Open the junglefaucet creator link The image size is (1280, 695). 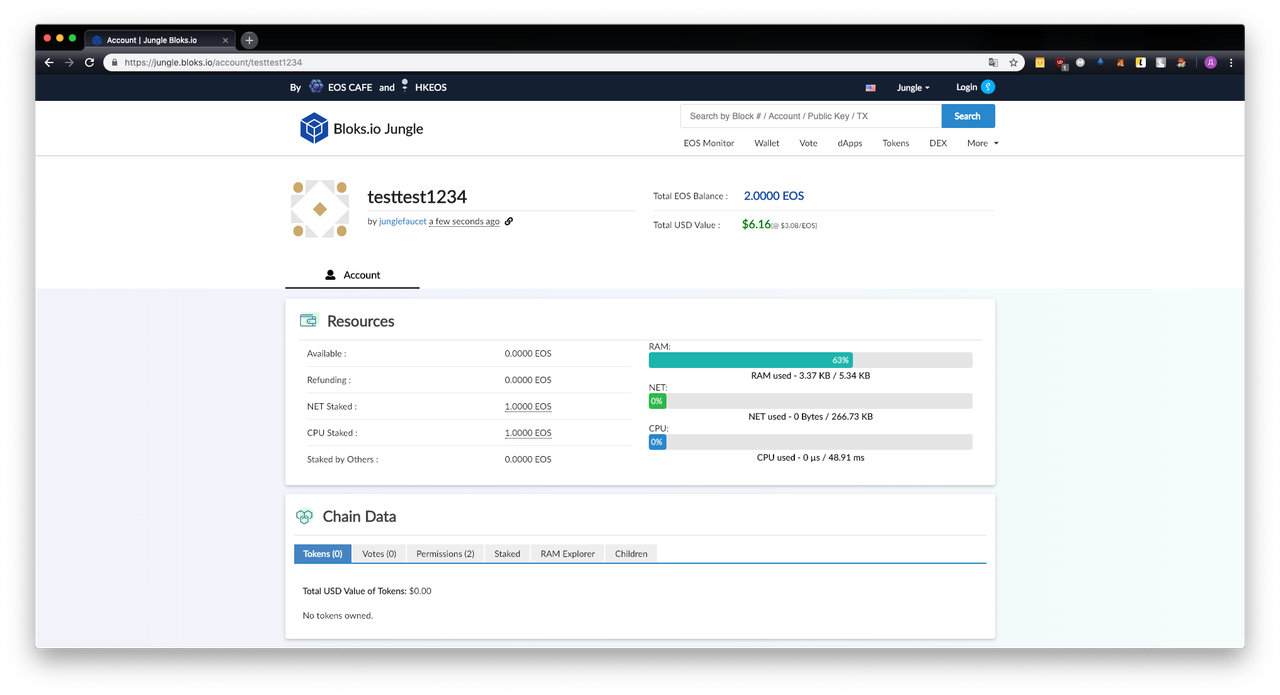click(403, 222)
